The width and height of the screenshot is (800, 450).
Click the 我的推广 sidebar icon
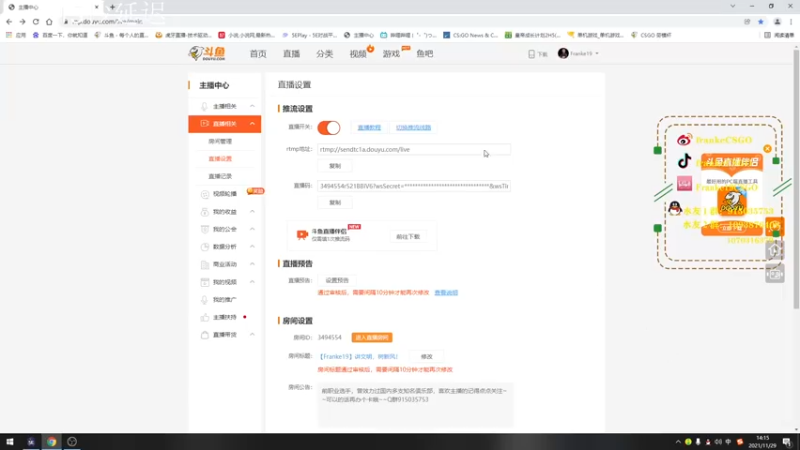(x=205, y=299)
